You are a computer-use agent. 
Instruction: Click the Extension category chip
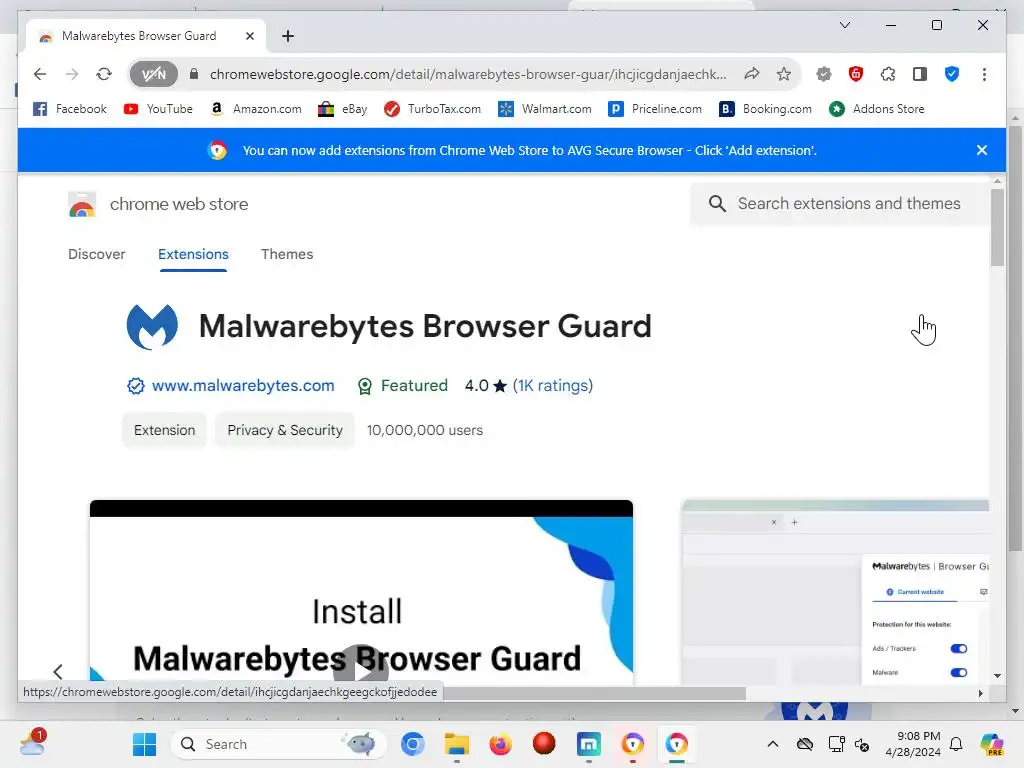(165, 430)
